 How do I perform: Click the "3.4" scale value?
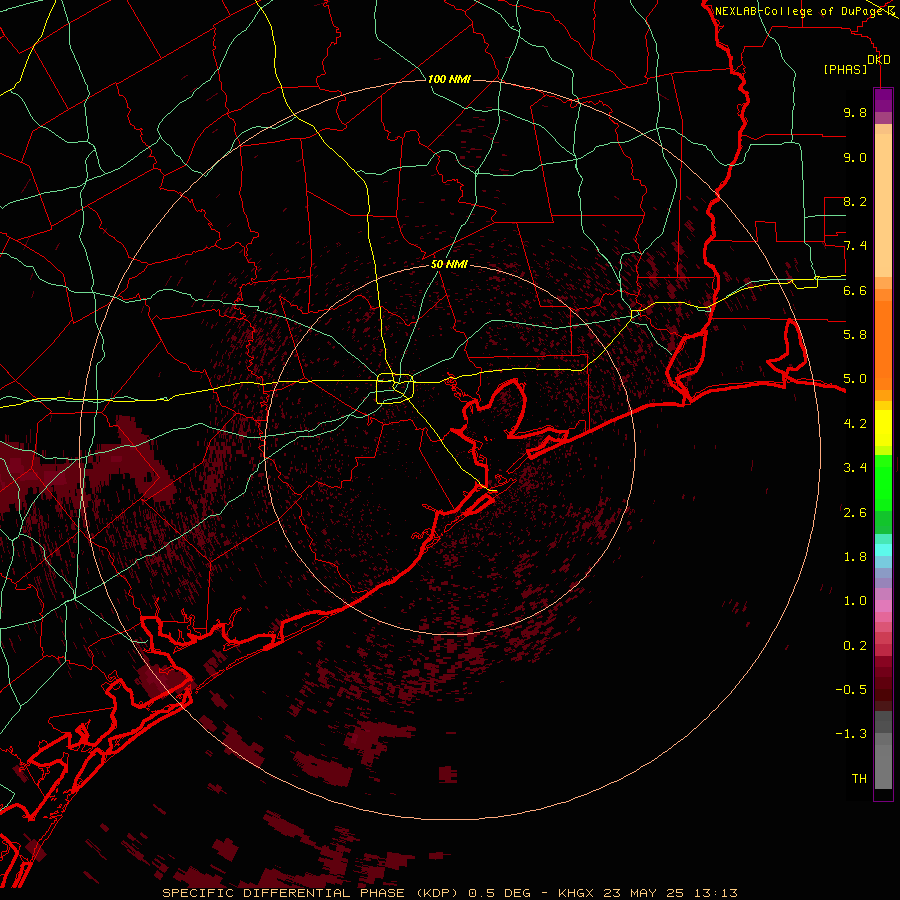coord(855,468)
